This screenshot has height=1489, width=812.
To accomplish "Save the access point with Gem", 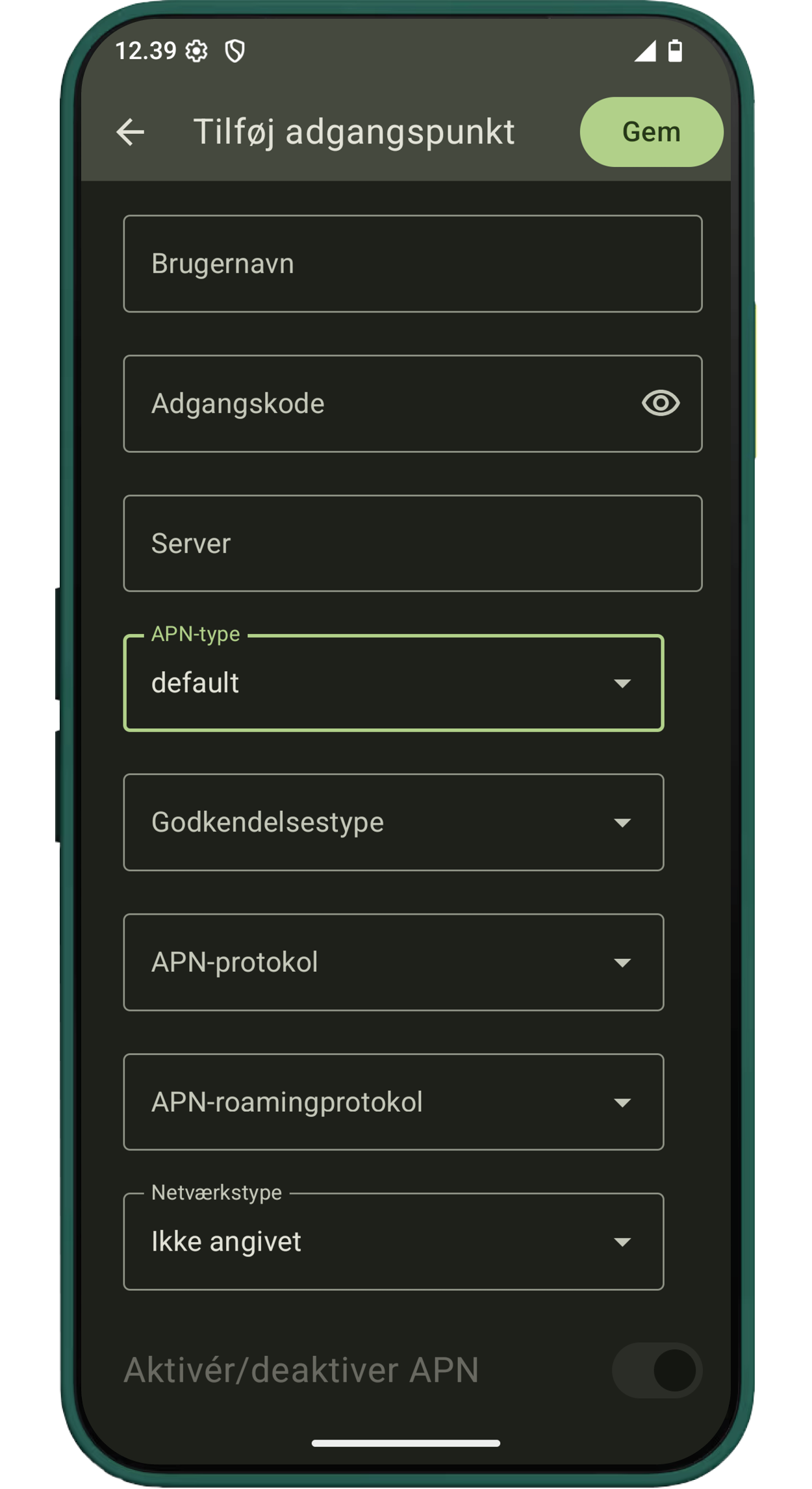I will click(x=652, y=132).
